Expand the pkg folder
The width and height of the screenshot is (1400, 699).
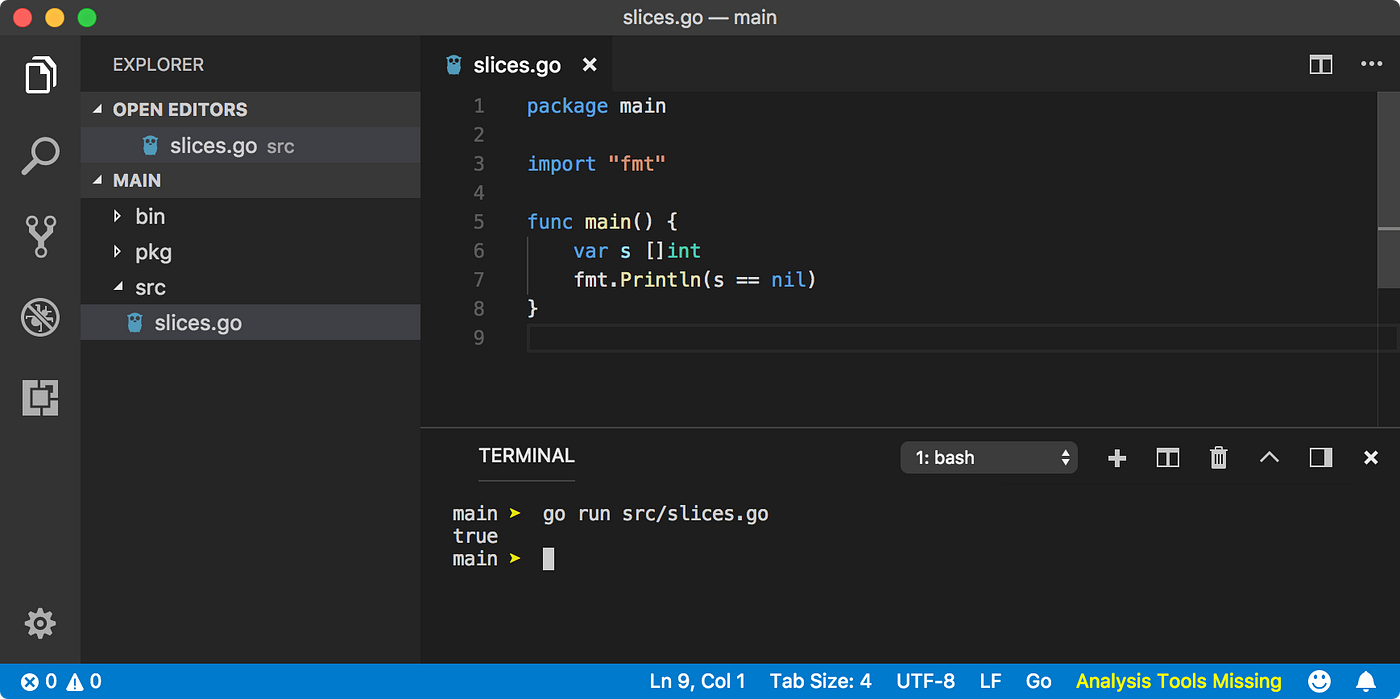tap(250, 252)
